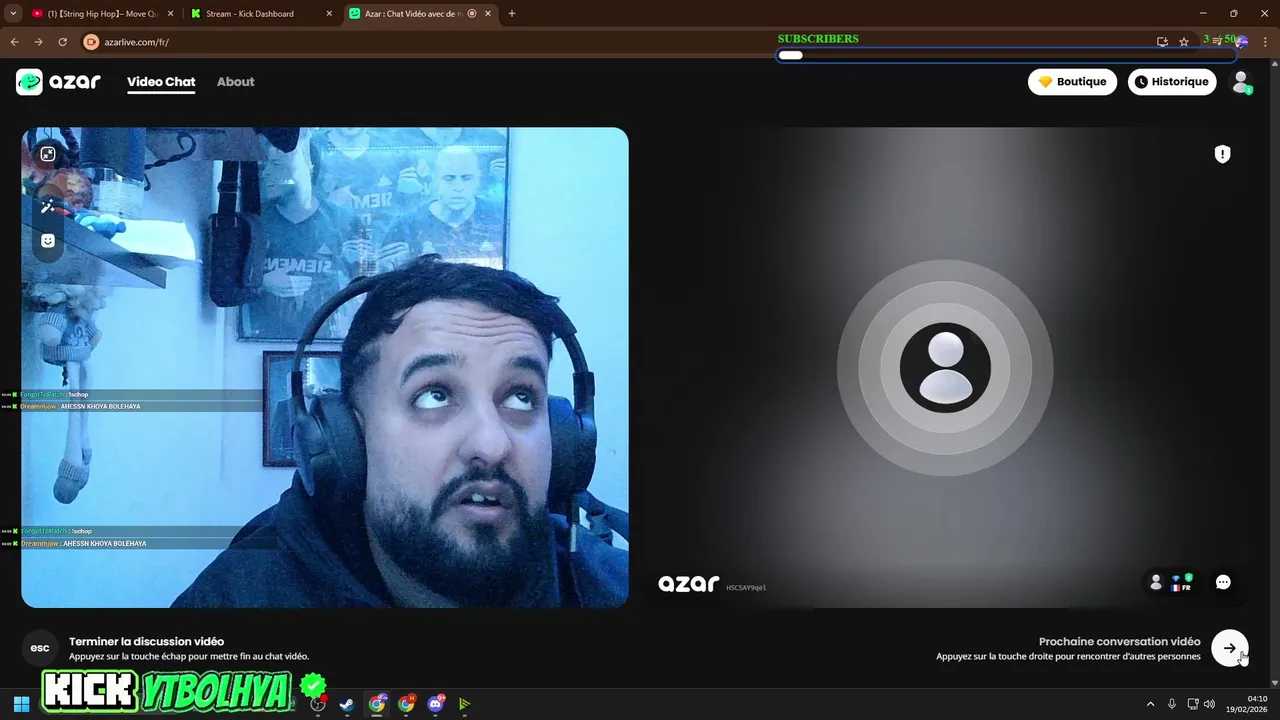
Task: Open the active Chrome taskbar icon
Action: coord(377,704)
